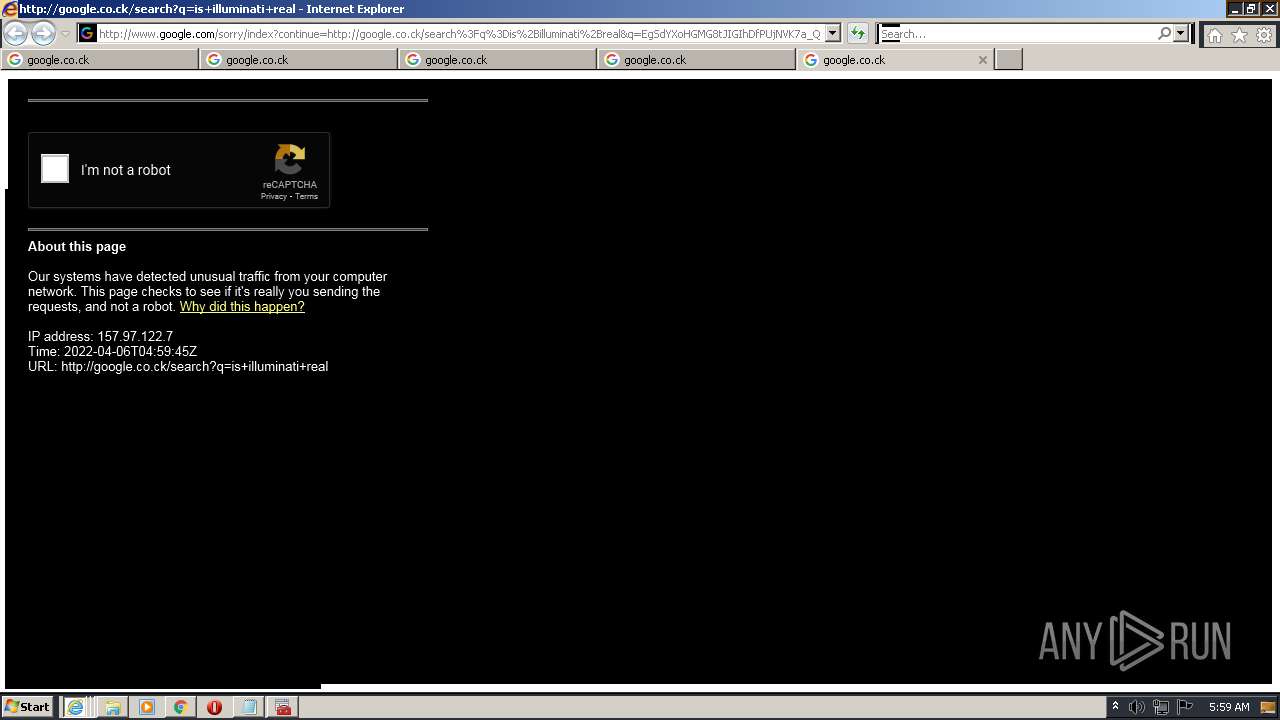Open a new tab with the blank tab button
This screenshot has width=1280, height=720.
(1009, 60)
